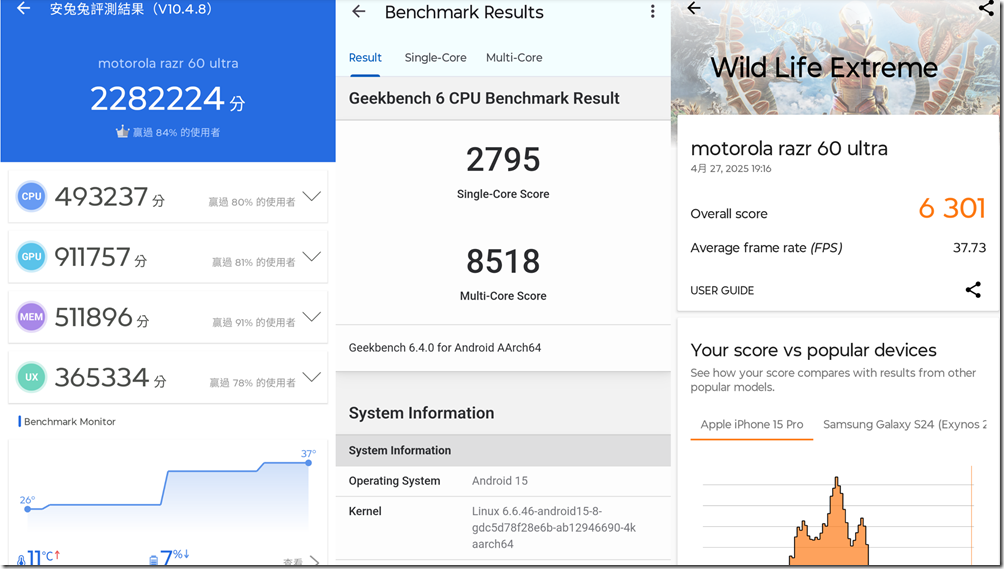This screenshot has height=569, width=1004.
Task: Share the result beside USER GUIDE
Action: 973,290
